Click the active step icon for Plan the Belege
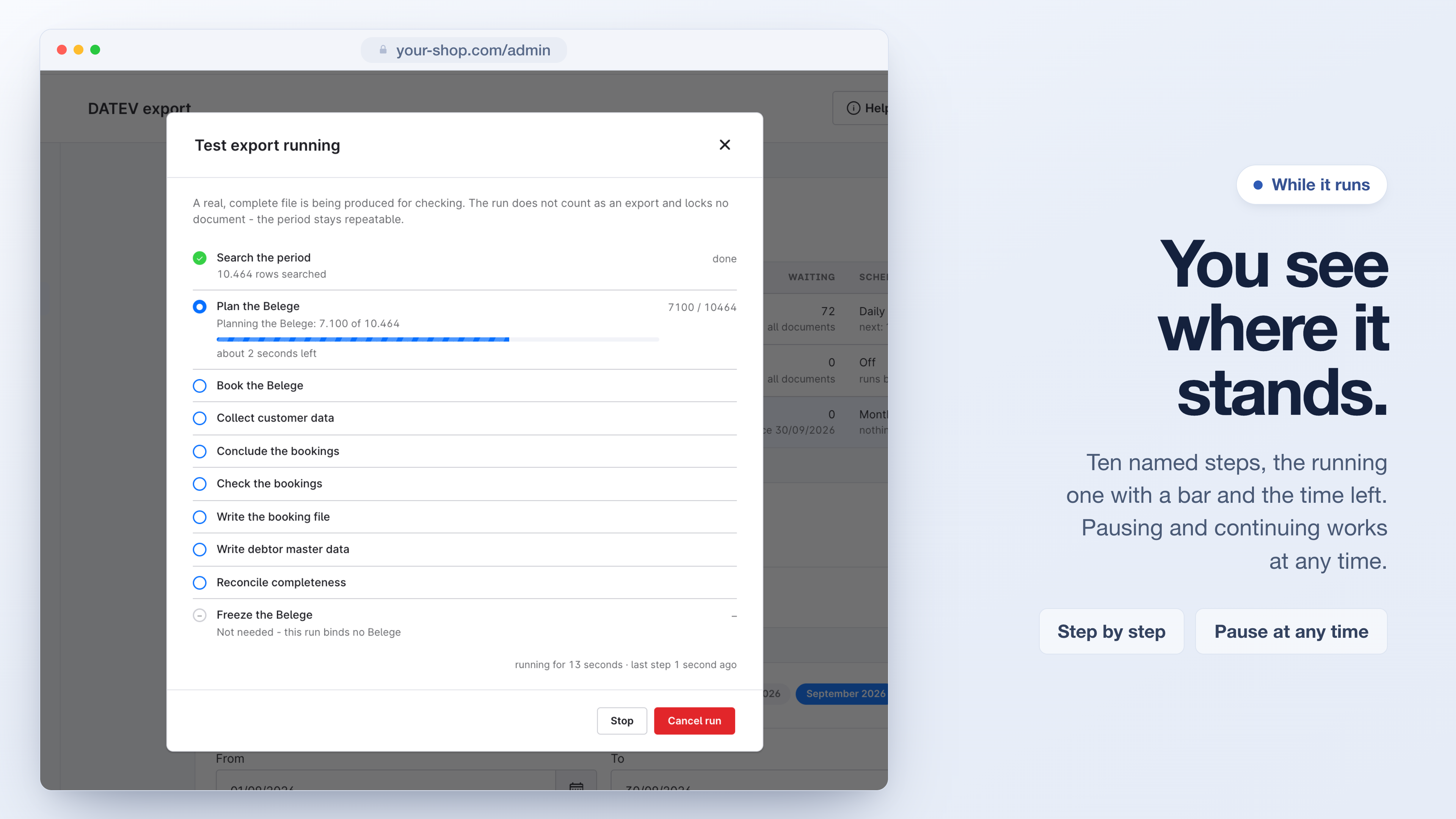This screenshot has width=1456, height=819. coord(199,307)
